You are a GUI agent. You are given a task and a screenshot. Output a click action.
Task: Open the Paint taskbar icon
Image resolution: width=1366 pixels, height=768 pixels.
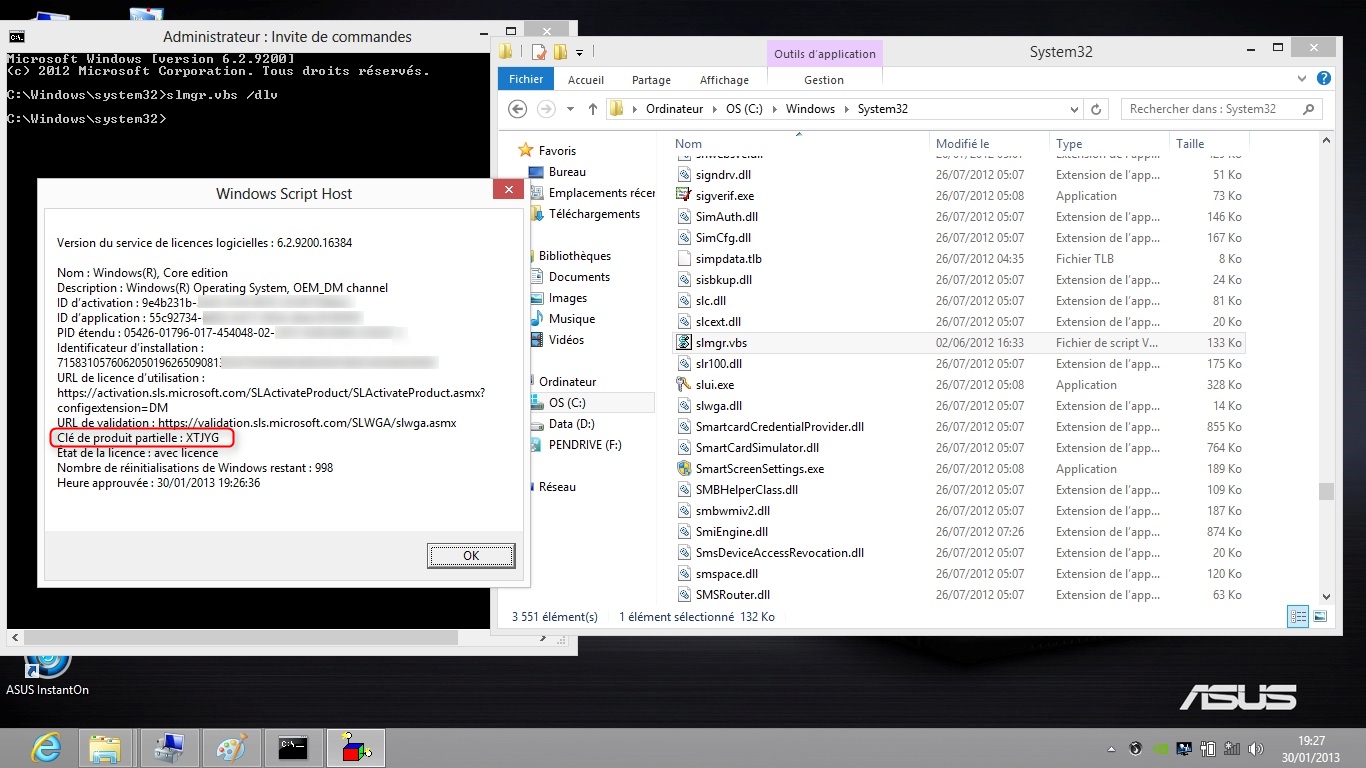[x=232, y=747]
